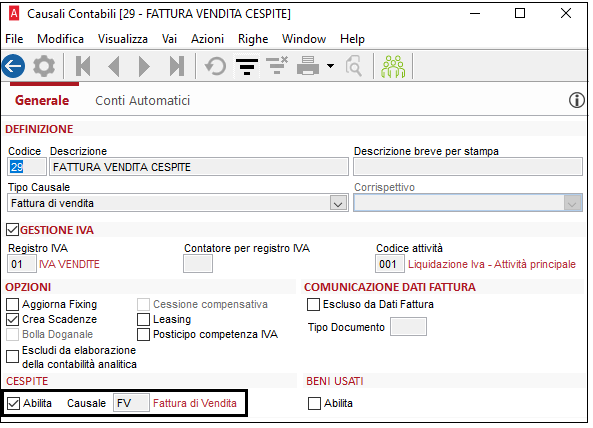Open the Azioni menu

click(208, 39)
